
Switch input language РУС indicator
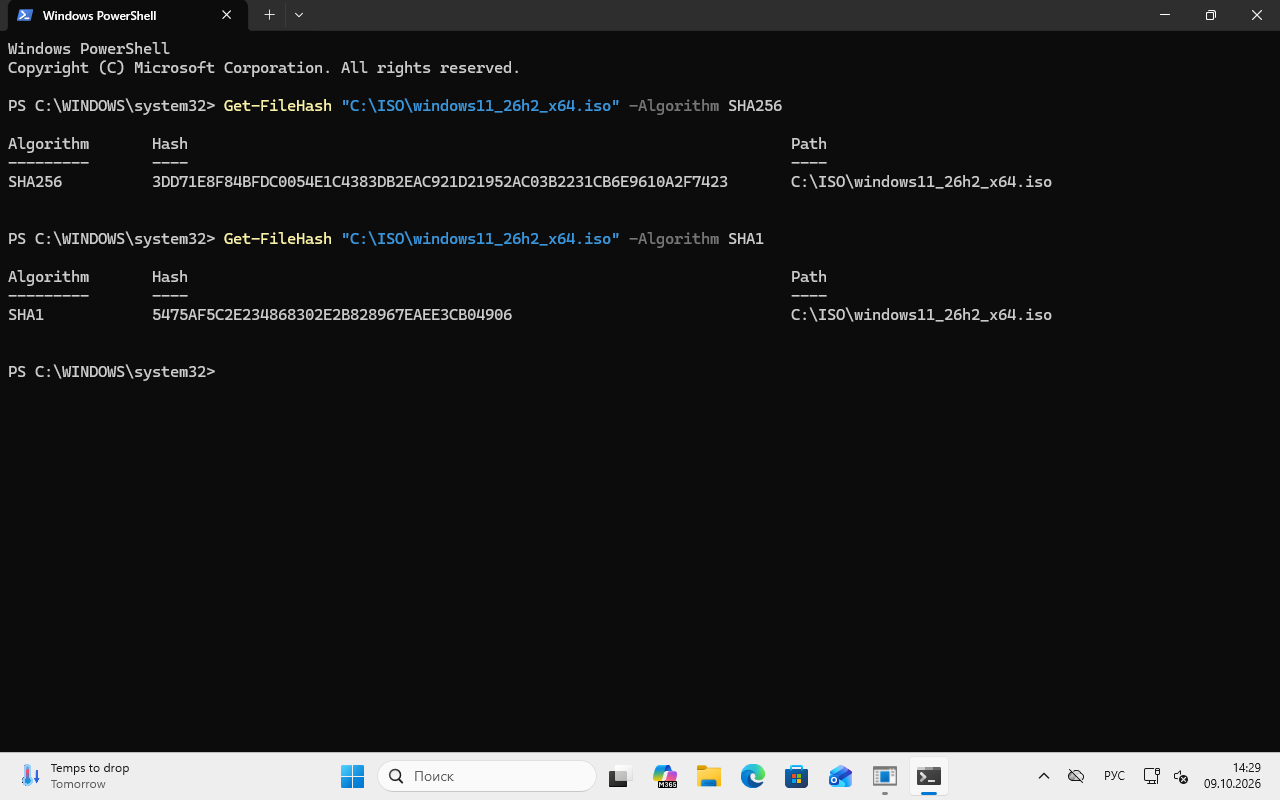click(1114, 776)
